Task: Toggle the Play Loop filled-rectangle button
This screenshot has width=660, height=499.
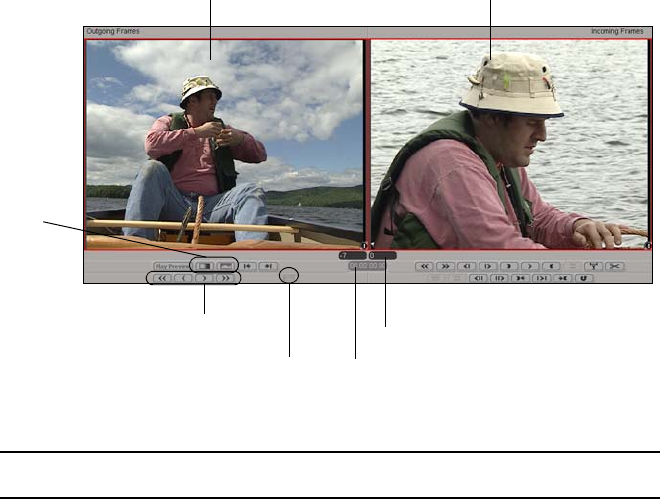Action: pyautogui.click(x=205, y=266)
